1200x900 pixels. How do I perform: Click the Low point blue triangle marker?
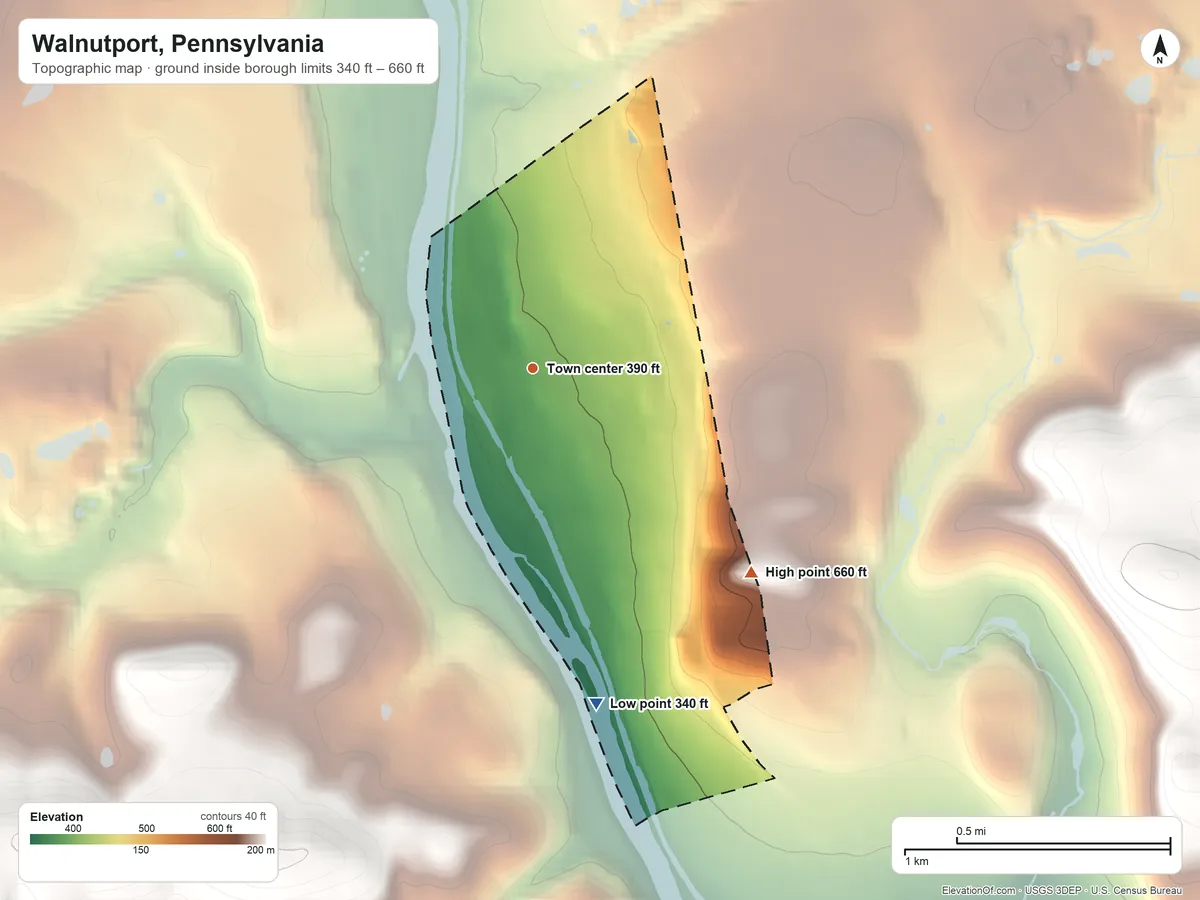596,704
